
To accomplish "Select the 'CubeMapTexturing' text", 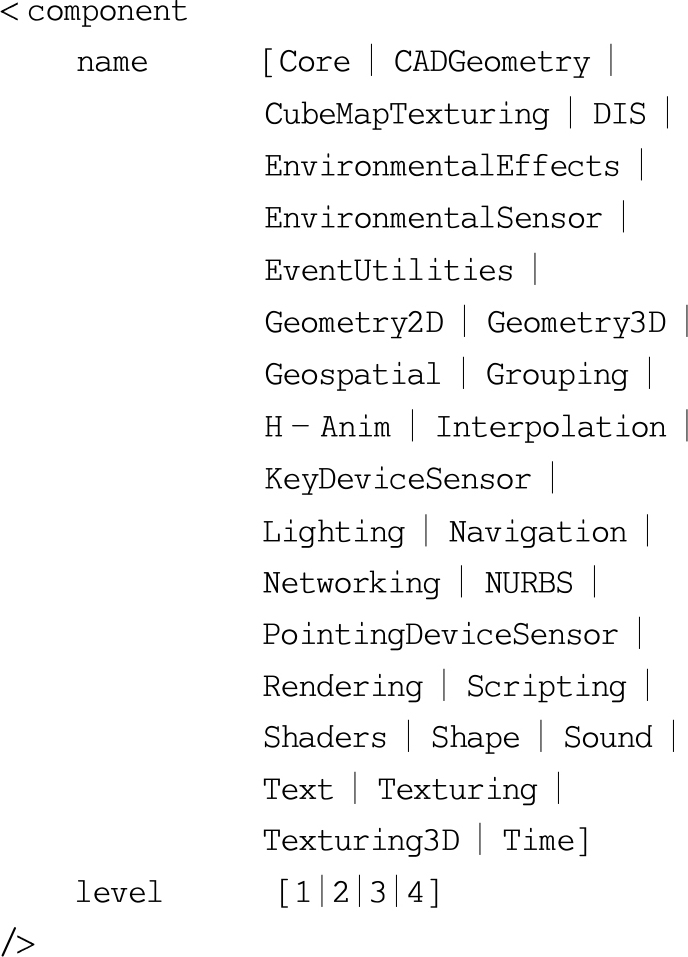I will (x=406, y=115).
